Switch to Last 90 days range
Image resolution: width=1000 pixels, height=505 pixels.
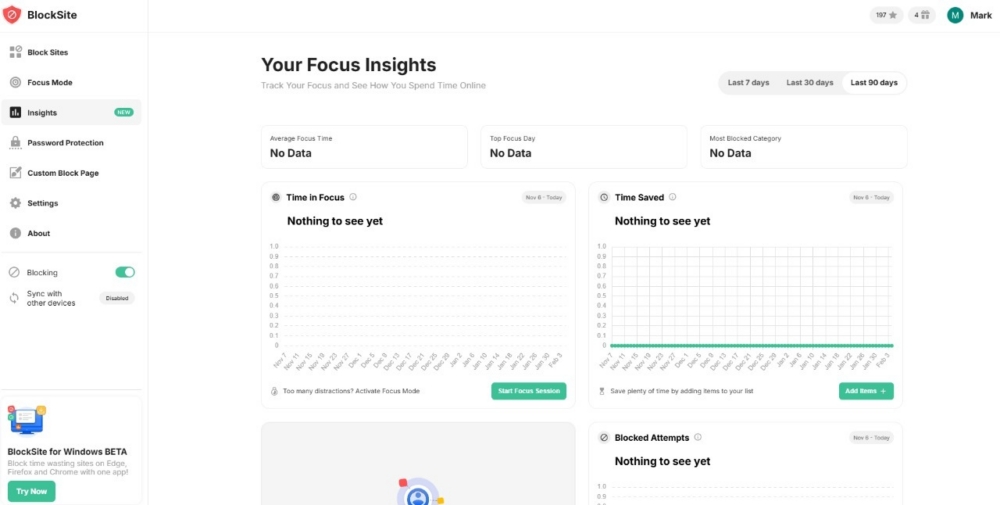coord(873,83)
